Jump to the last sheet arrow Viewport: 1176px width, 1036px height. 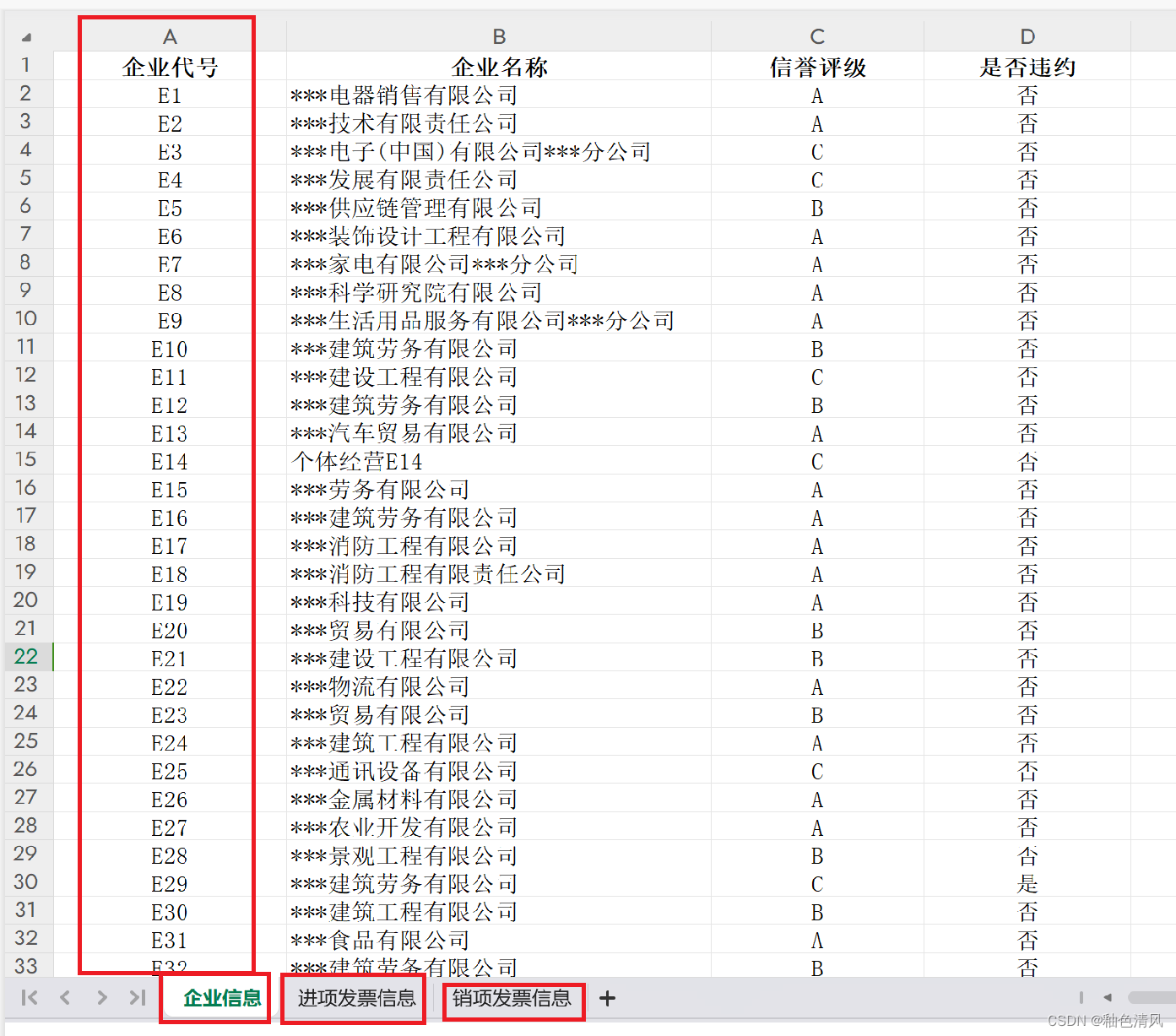(x=138, y=997)
